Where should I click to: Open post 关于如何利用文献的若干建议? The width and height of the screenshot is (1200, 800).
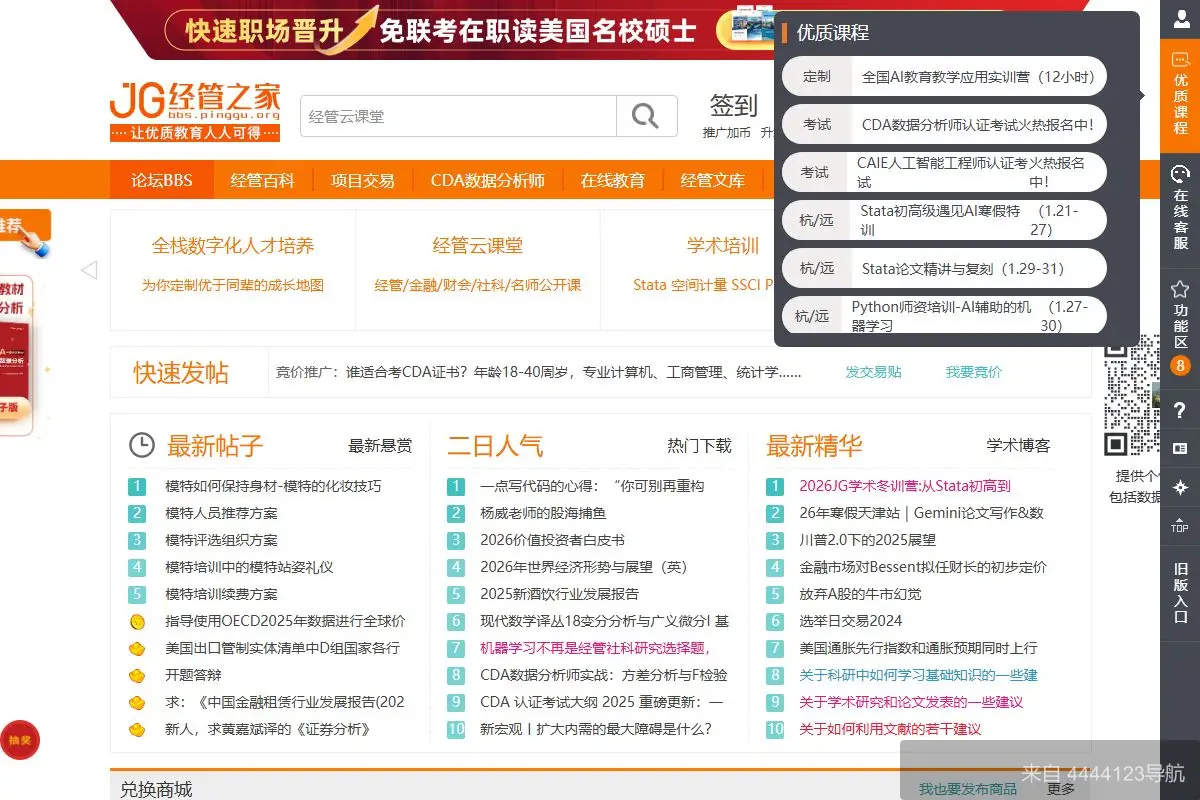click(890, 729)
